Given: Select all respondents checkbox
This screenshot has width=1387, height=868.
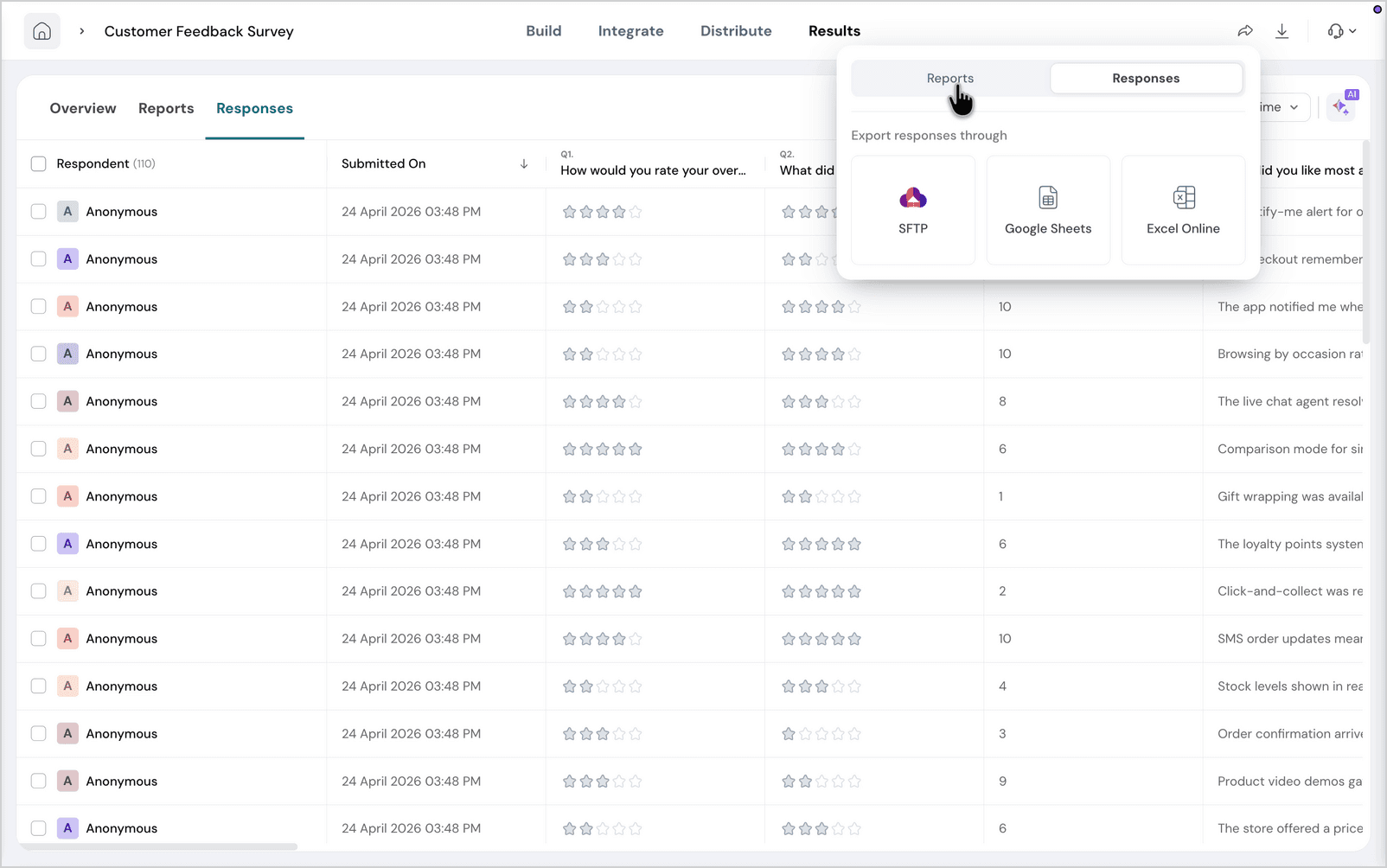Looking at the screenshot, I should coord(38,163).
